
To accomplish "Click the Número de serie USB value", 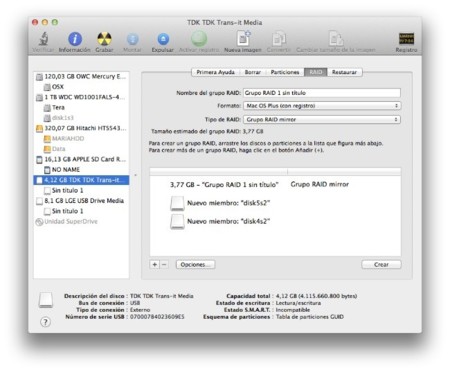I will 157,317.
